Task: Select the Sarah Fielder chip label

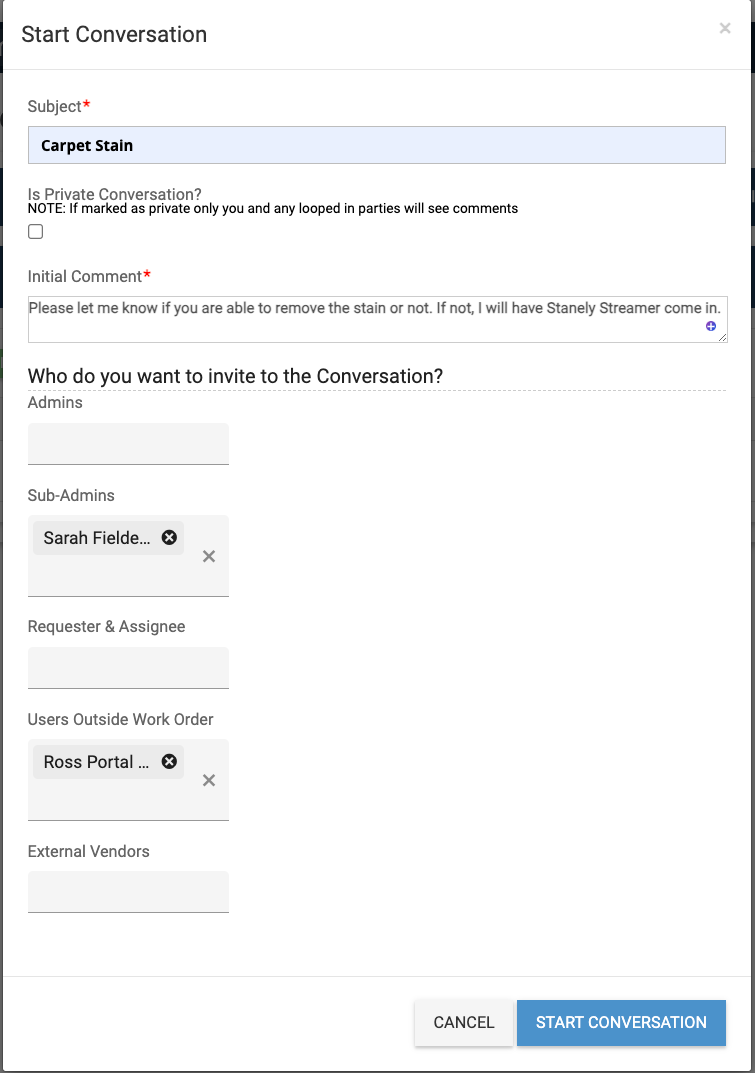Action: pos(97,538)
